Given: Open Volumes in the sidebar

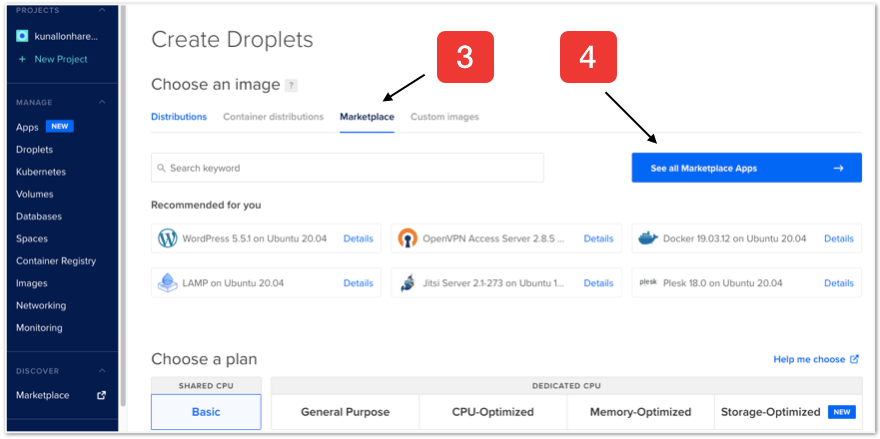Looking at the screenshot, I should (x=34, y=194).
